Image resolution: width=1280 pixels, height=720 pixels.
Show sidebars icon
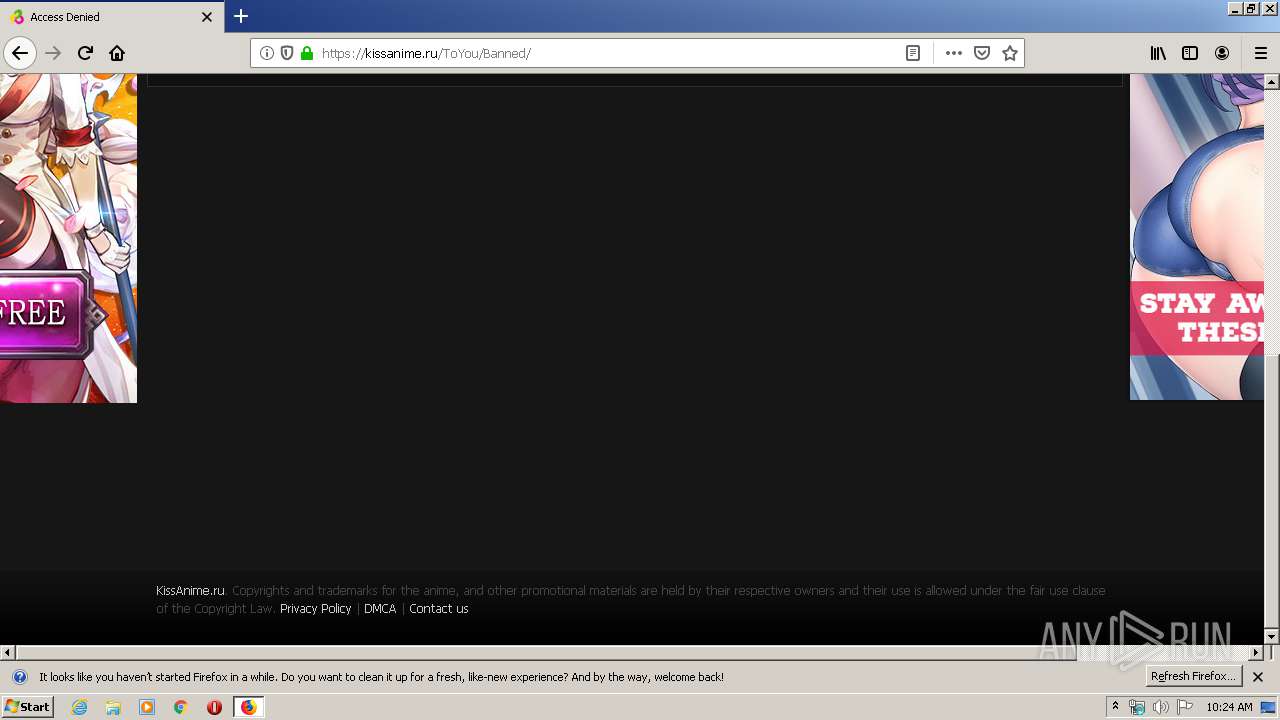click(x=1190, y=53)
